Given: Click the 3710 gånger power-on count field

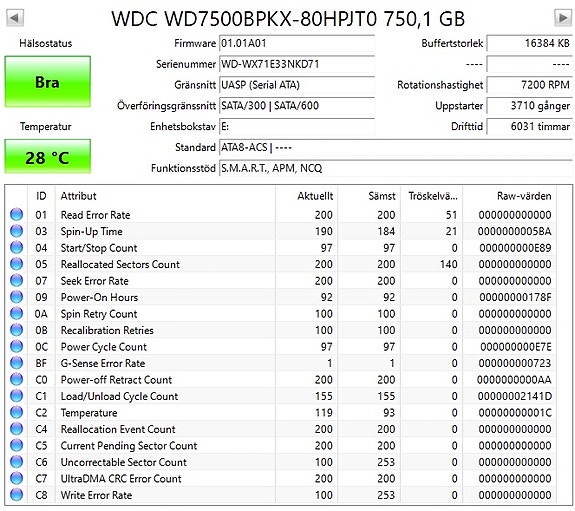Looking at the screenshot, I should pyautogui.click(x=529, y=106).
